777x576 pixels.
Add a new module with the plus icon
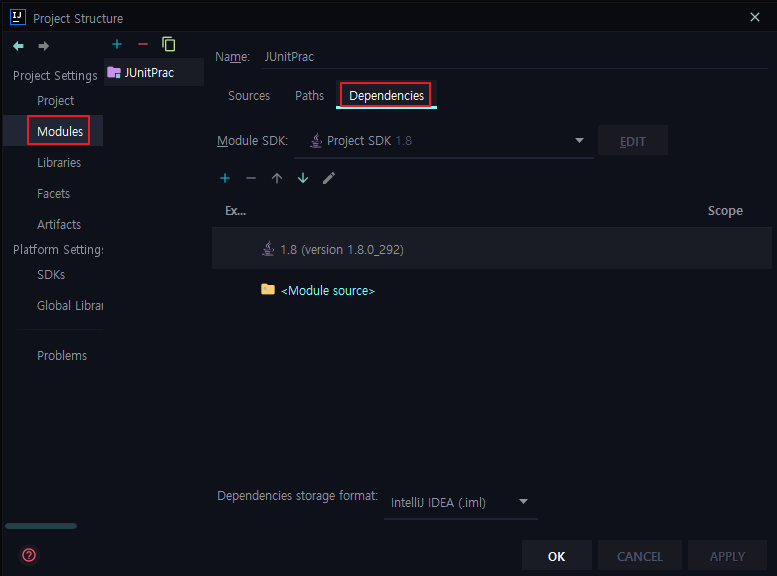pos(117,45)
